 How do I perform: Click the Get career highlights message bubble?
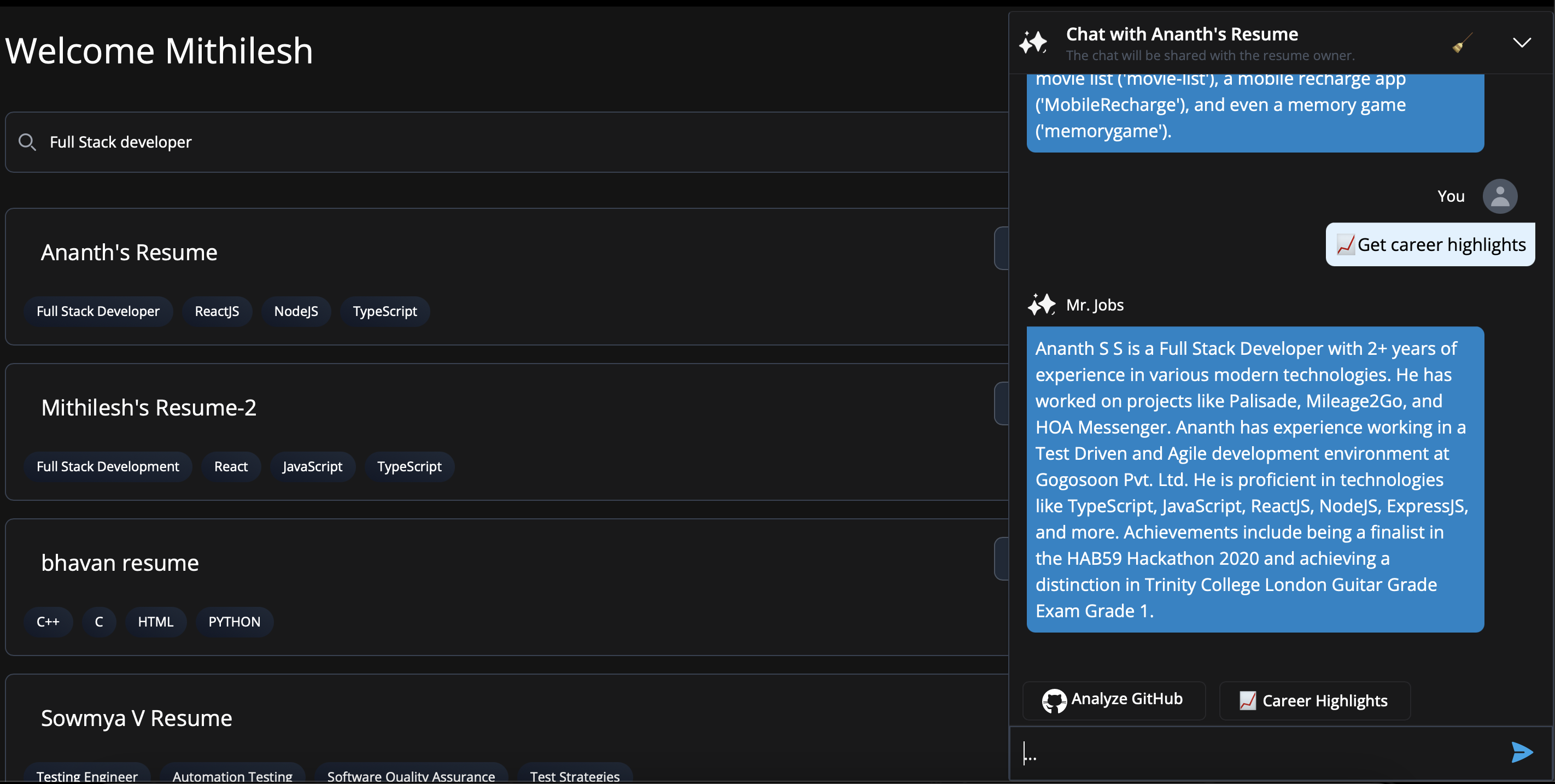point(1429,245)
